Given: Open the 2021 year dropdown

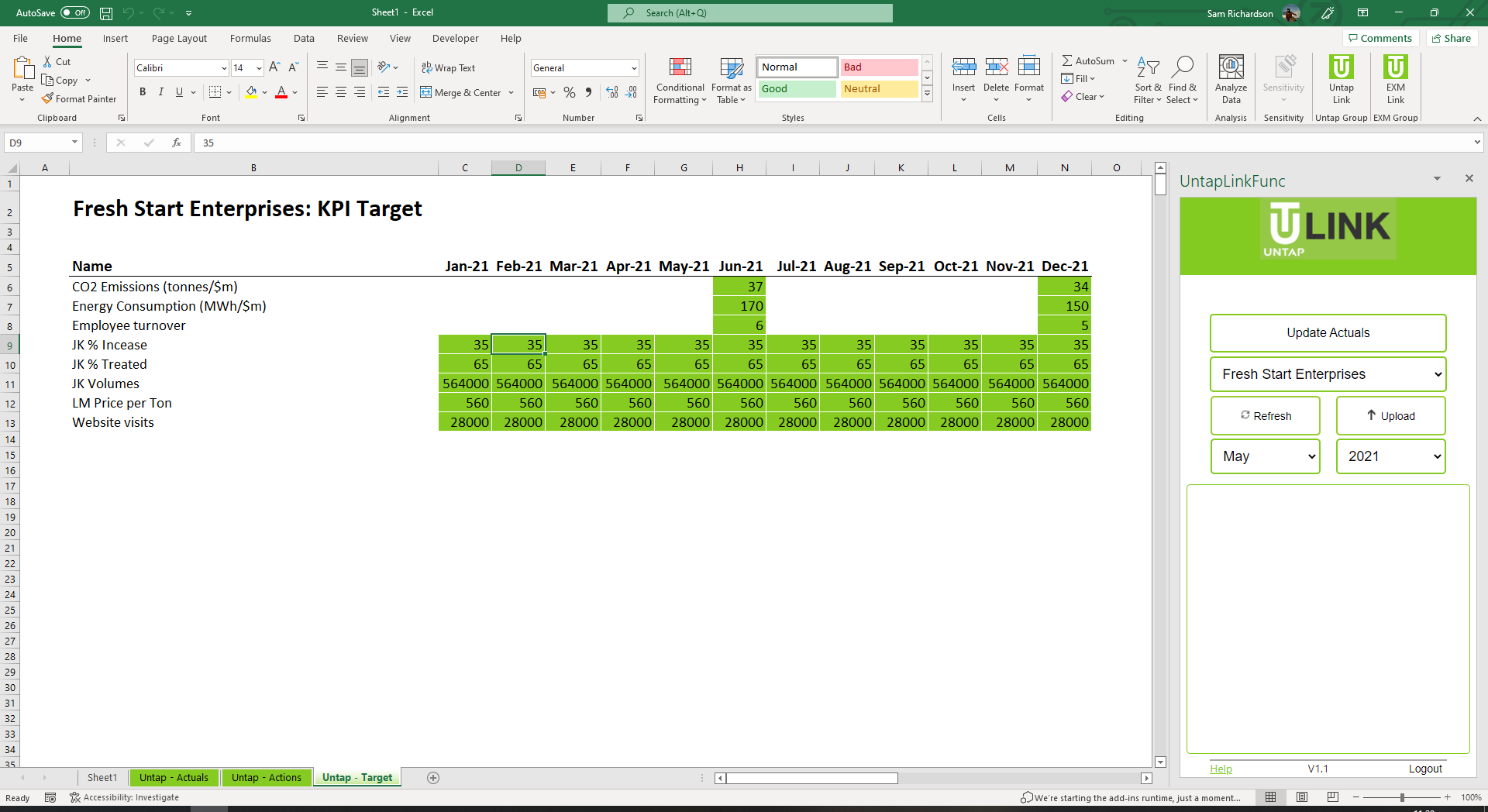Looking at the screenshot, I should tap(1391, 456).
